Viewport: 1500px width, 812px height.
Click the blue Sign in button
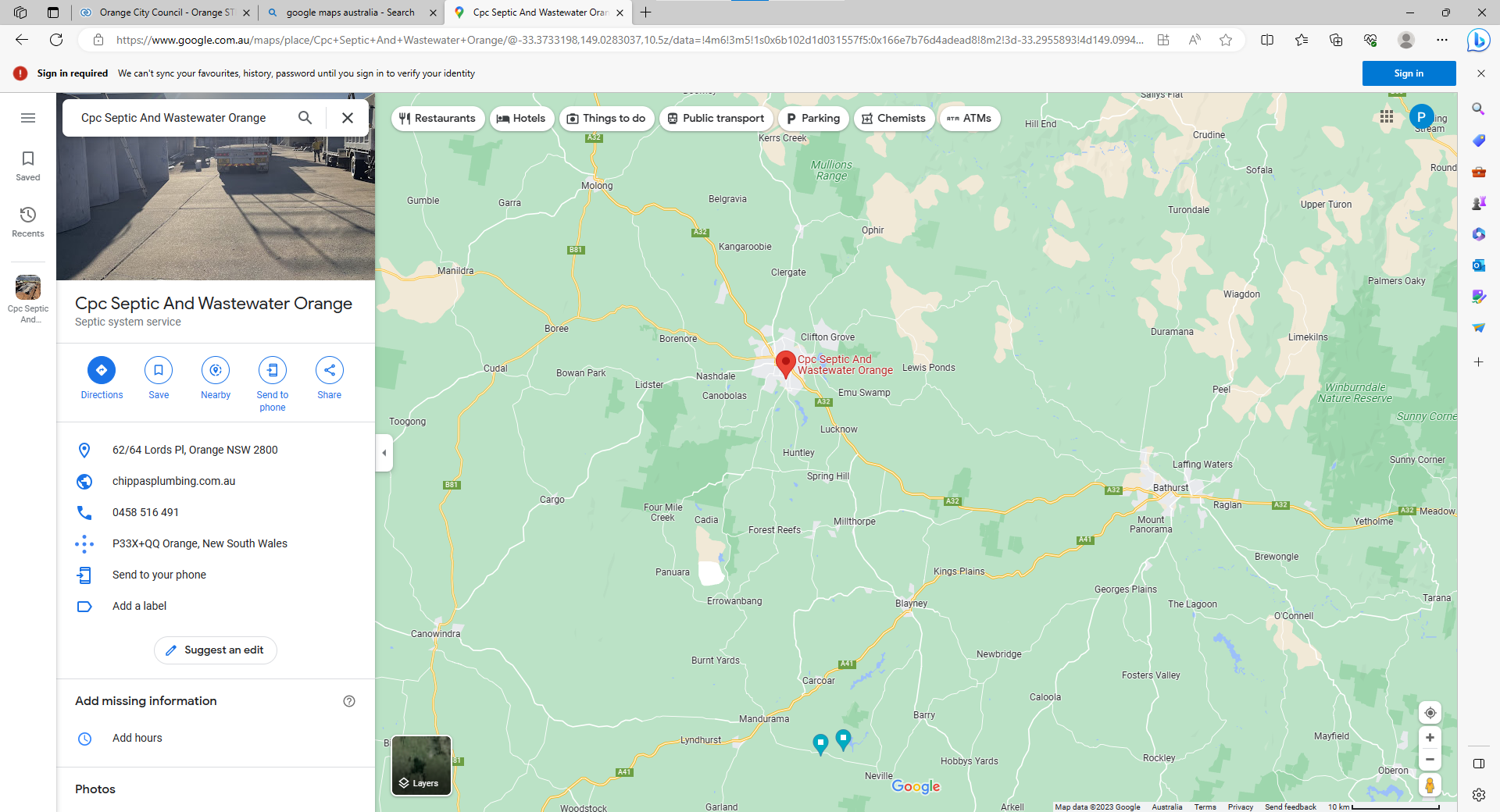pyautogui.click(x=1409, y=73)
